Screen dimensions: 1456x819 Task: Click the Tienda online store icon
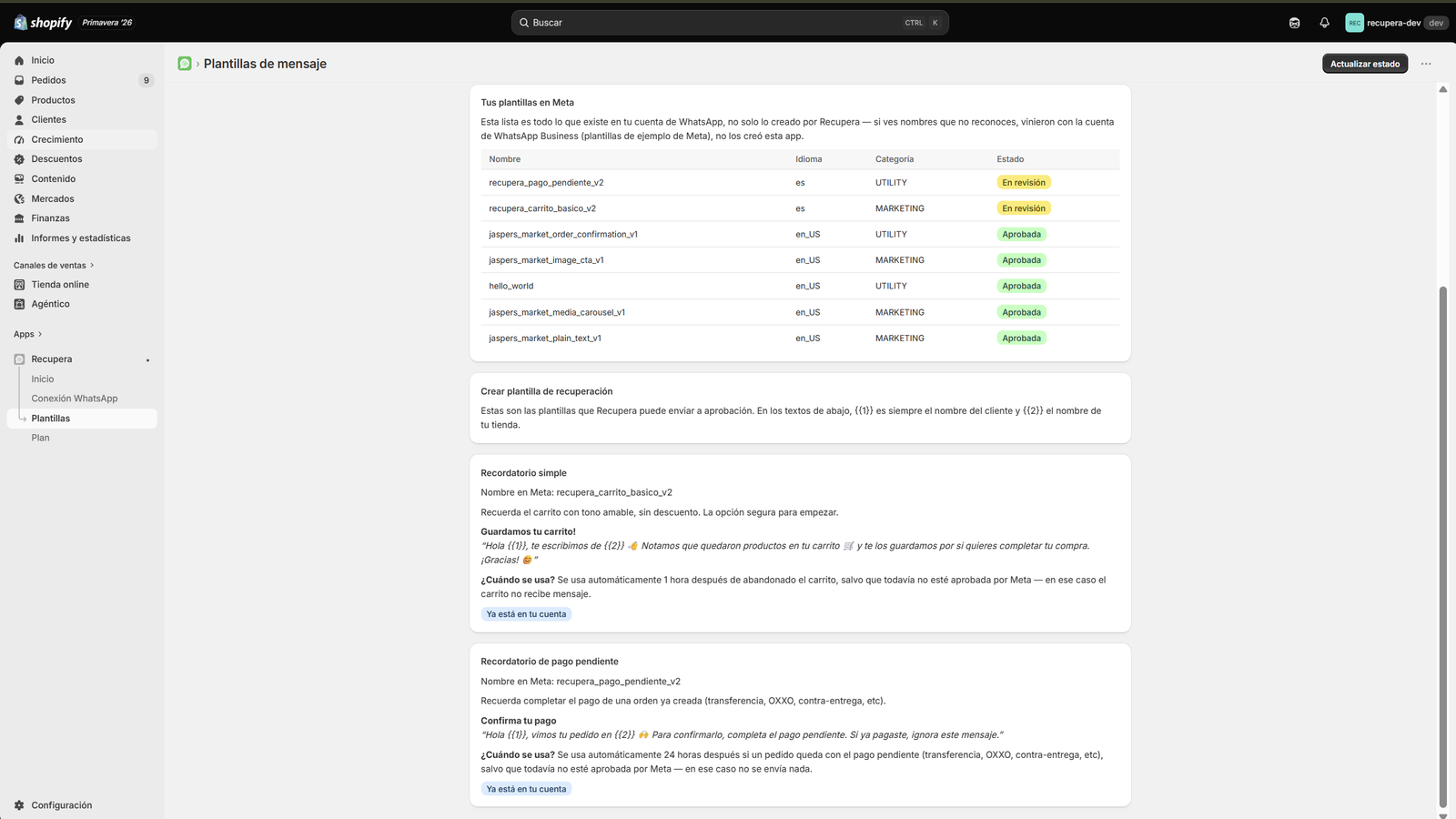pyautogui.click(x=19, y=285)
